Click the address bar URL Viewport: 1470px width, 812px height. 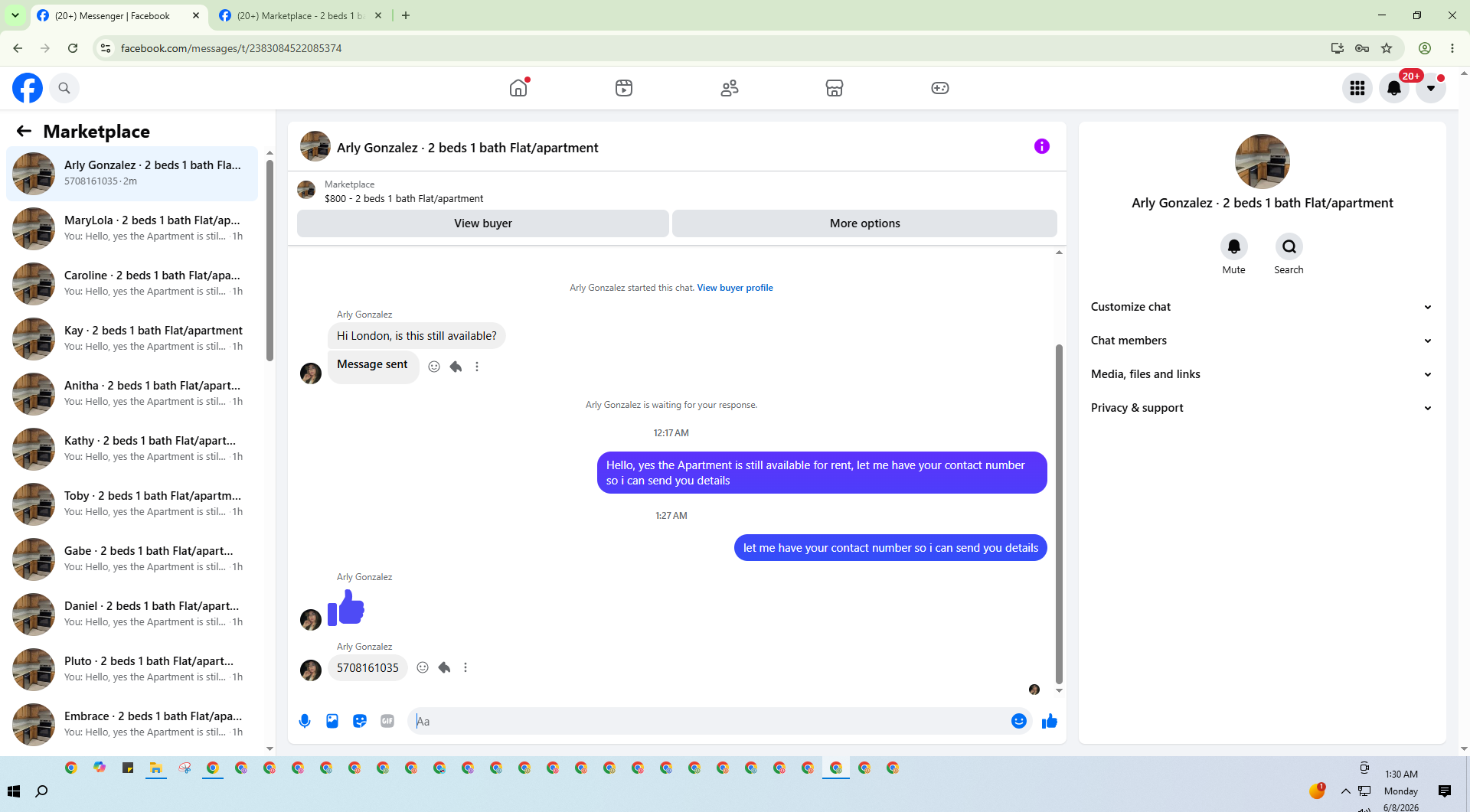tap(231, 48)
